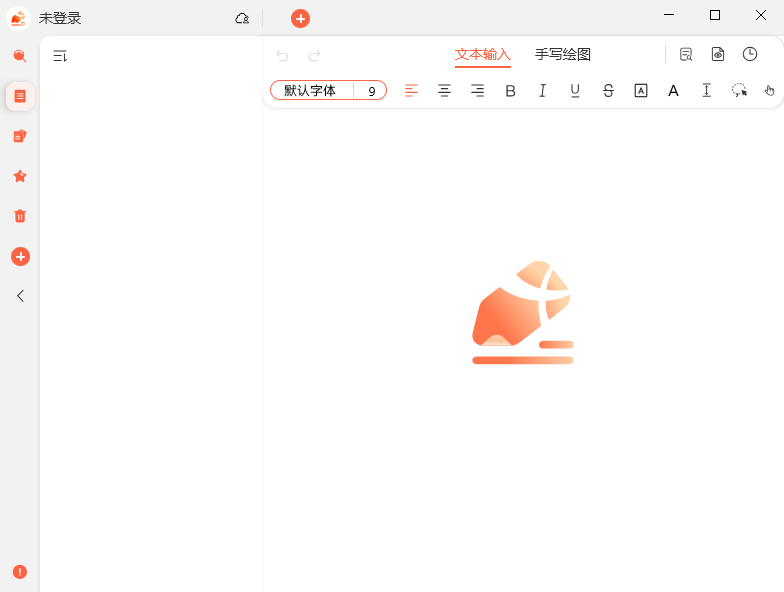The image size is (784, 592).
Task: Click the cloud sync account icon
Action: click(242, 18)
